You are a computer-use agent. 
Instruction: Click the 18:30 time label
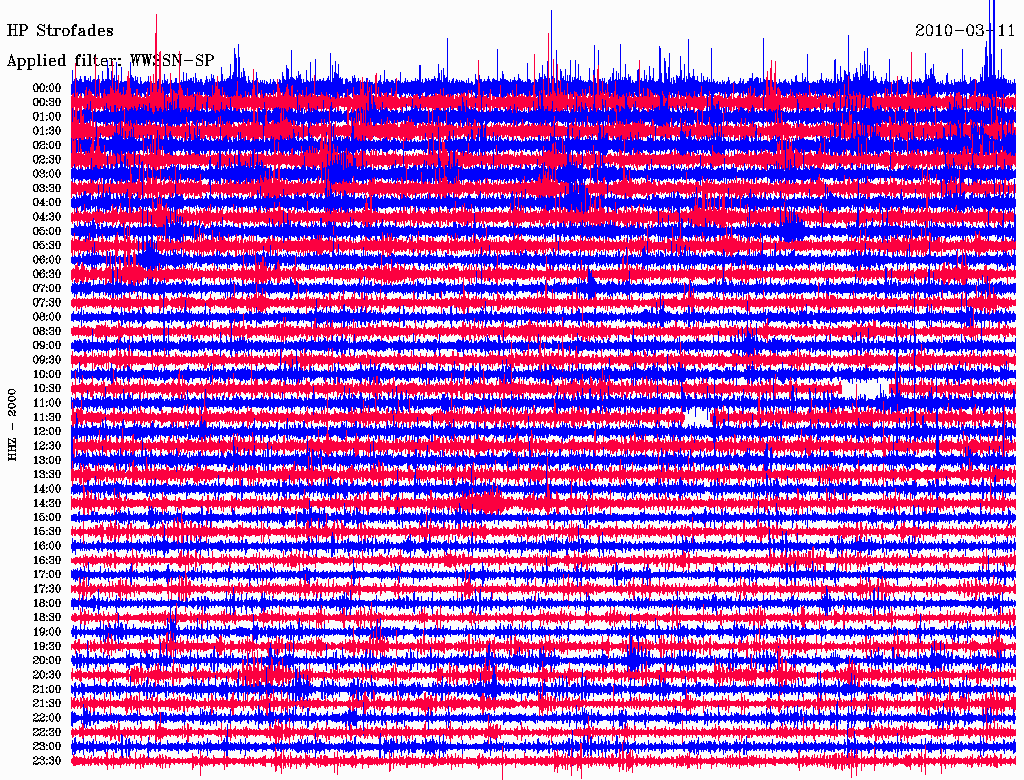pyautogui.click(x=47, y=617)
